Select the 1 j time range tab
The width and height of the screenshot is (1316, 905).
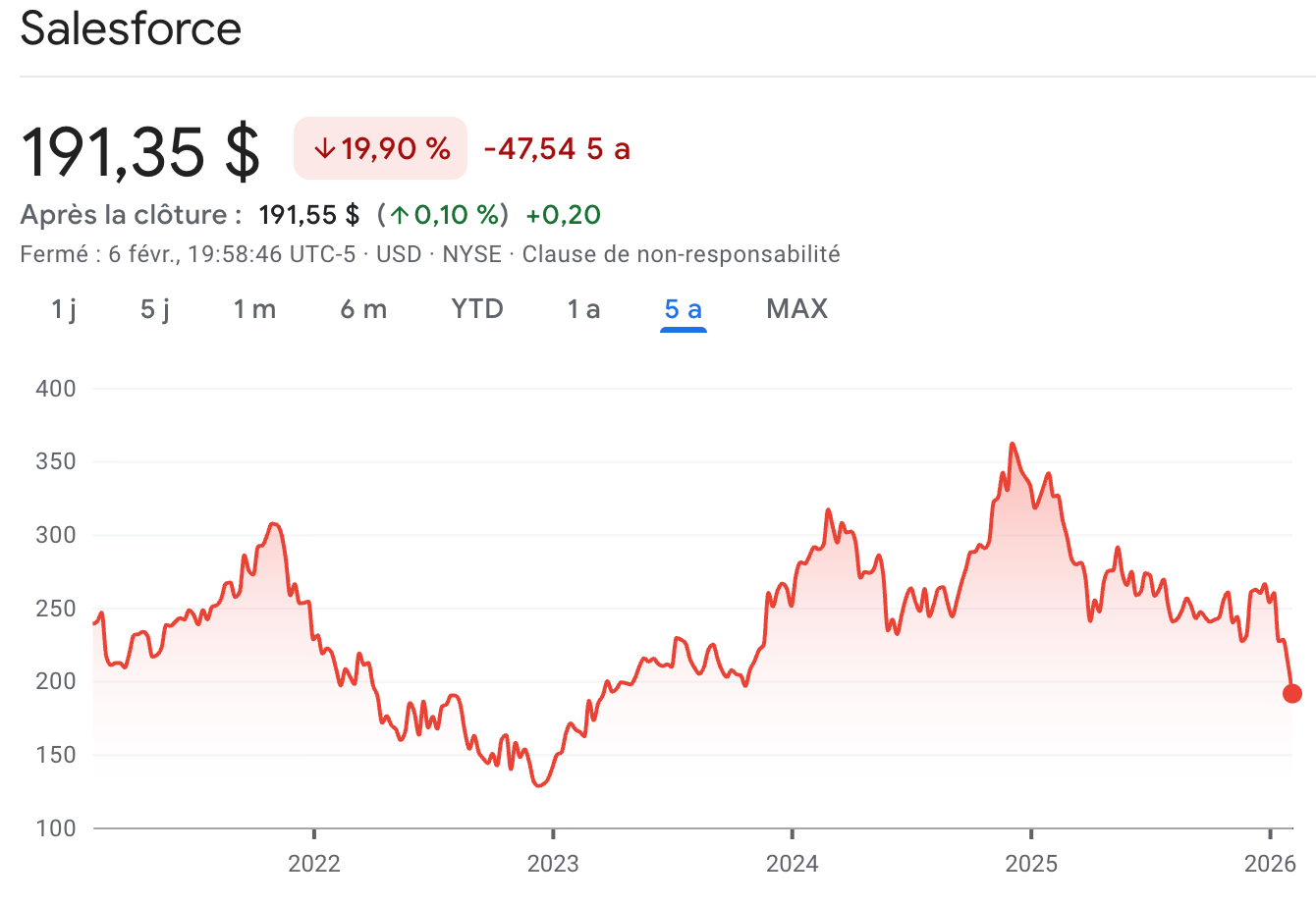coord(64,309)
